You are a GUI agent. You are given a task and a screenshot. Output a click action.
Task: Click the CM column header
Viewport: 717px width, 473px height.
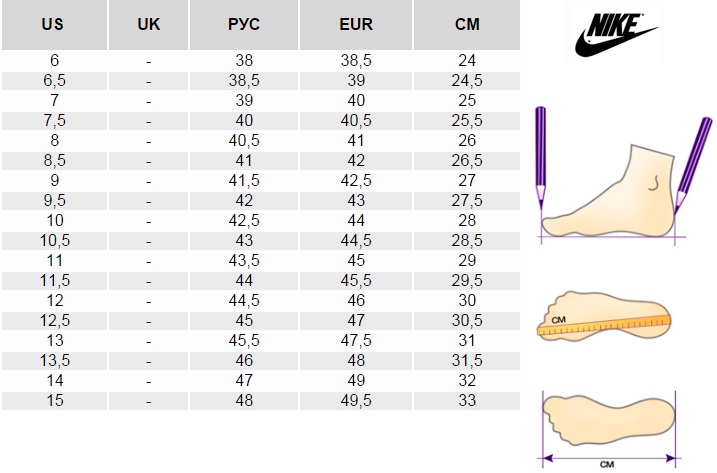click(x=467, y=25)
